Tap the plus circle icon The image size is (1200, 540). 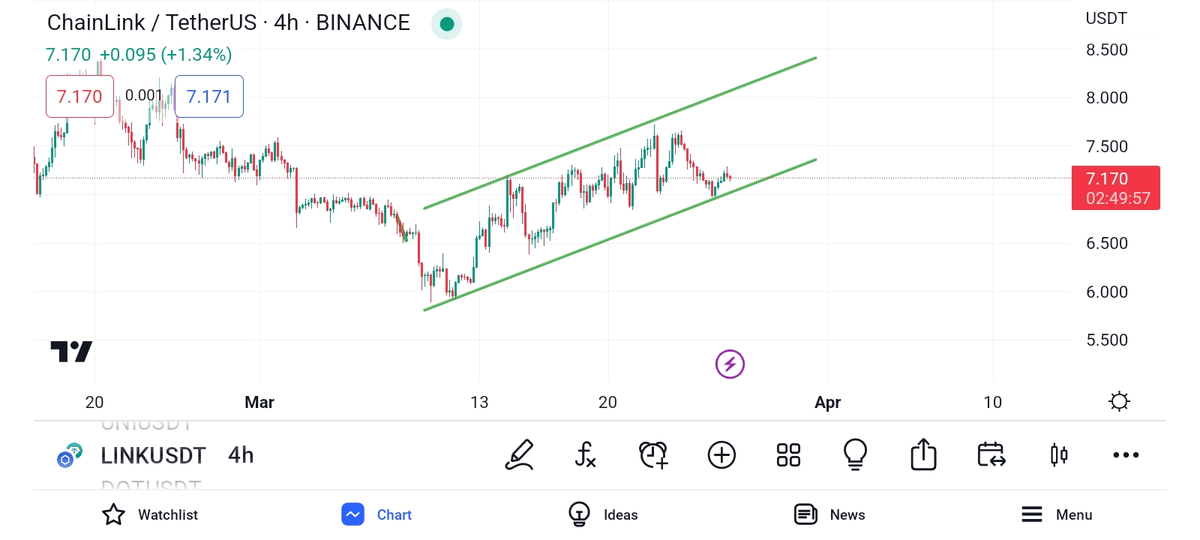(721, 455)
